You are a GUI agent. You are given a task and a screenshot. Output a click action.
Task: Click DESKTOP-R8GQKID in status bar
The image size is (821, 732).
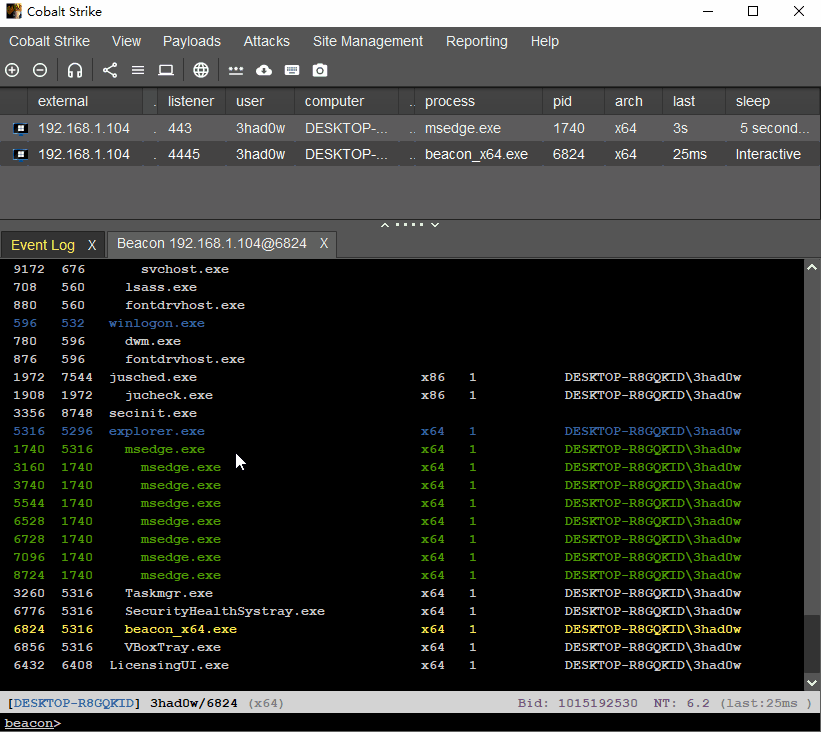point(73,703)
